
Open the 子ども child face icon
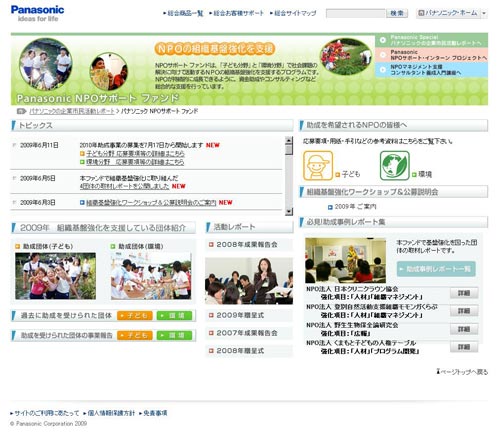click(318, 166)
